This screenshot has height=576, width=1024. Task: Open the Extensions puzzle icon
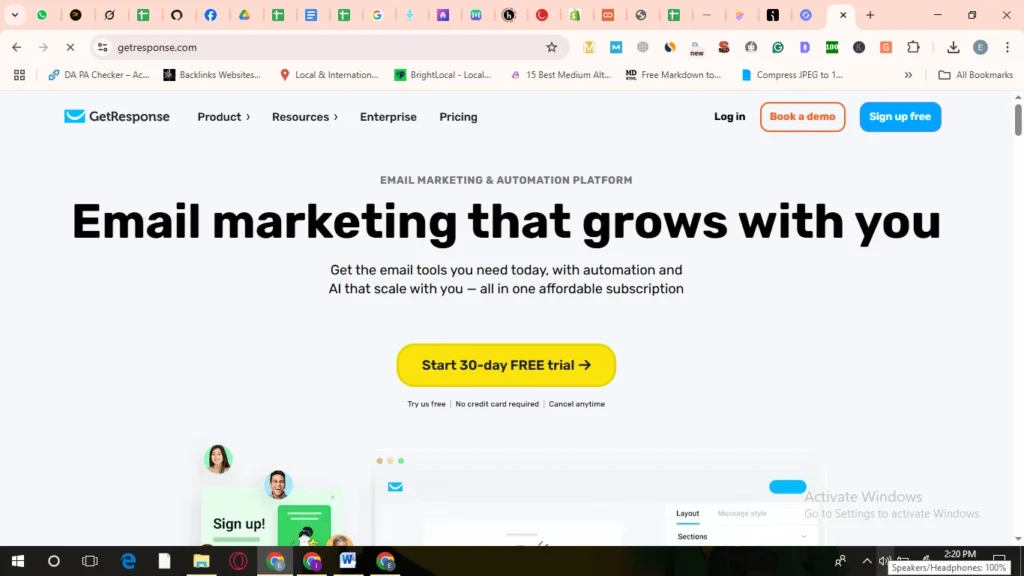tap(914, 47)
